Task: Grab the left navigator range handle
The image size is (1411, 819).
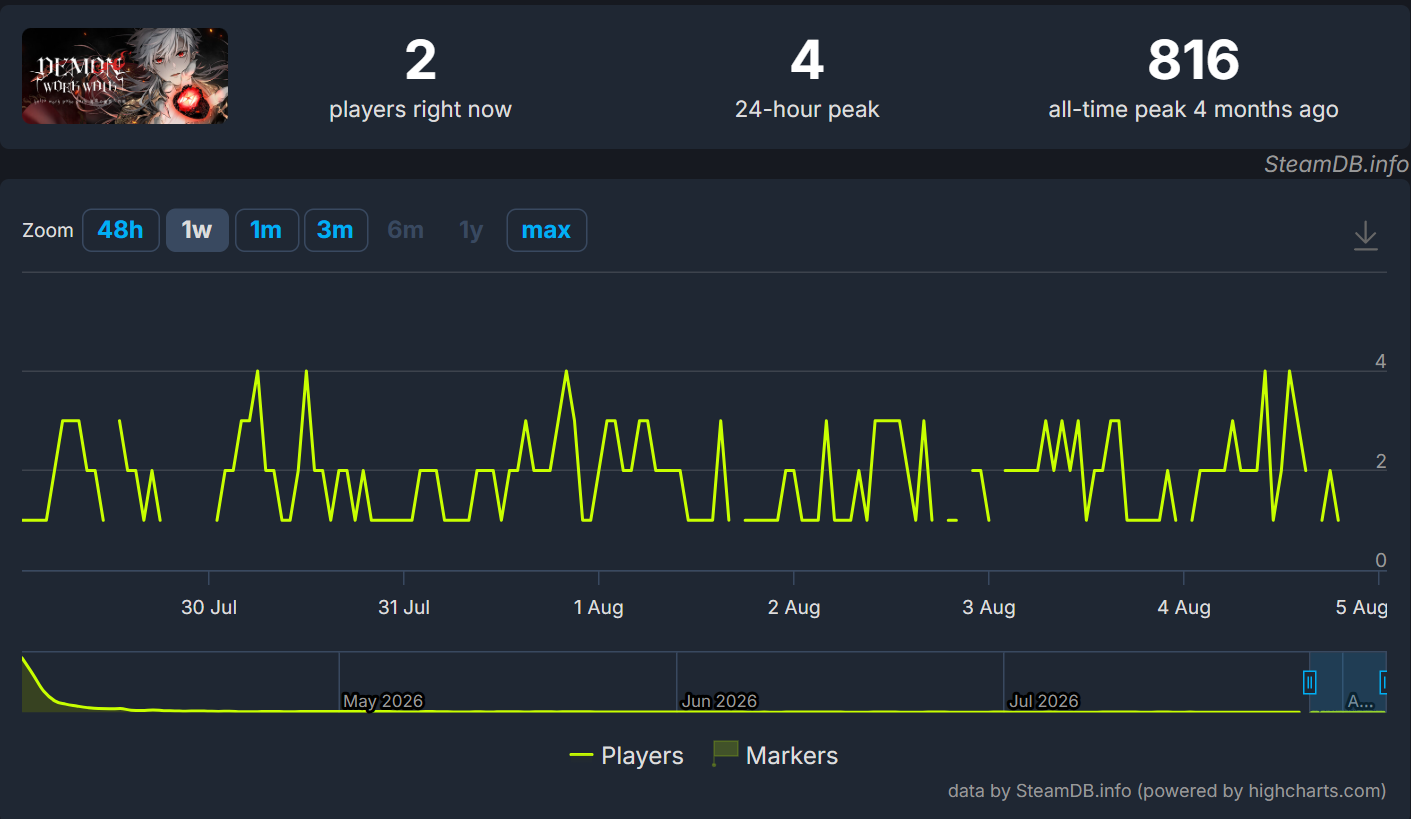Action: pos(1309,682)
